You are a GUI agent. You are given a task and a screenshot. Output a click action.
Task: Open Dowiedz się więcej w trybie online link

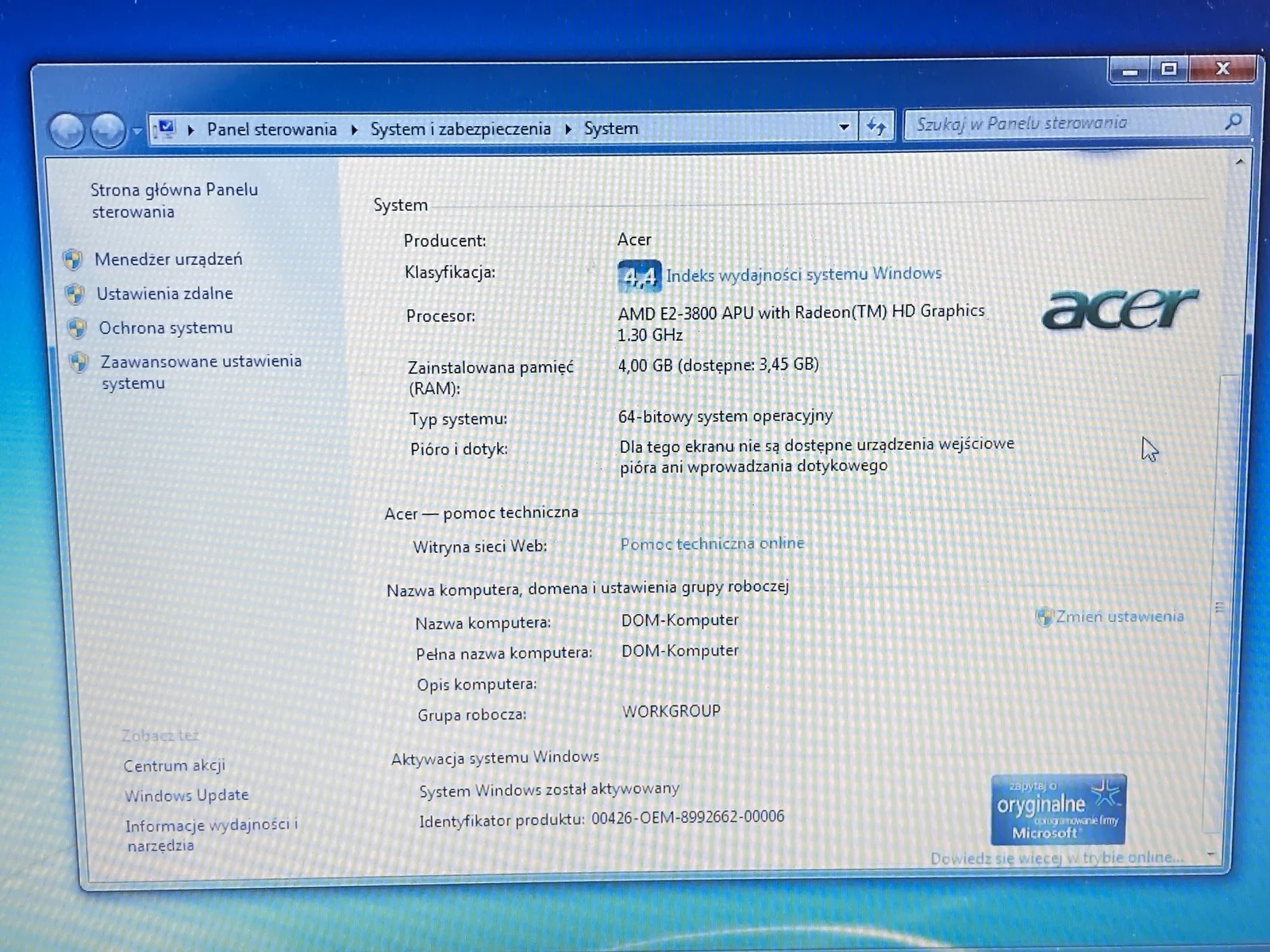[1056, 858]
